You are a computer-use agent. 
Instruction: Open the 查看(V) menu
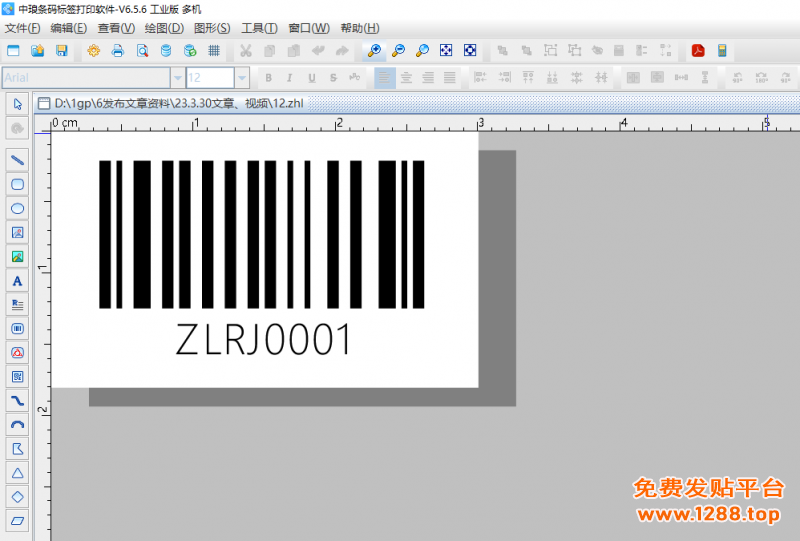(x=116, y=28)
